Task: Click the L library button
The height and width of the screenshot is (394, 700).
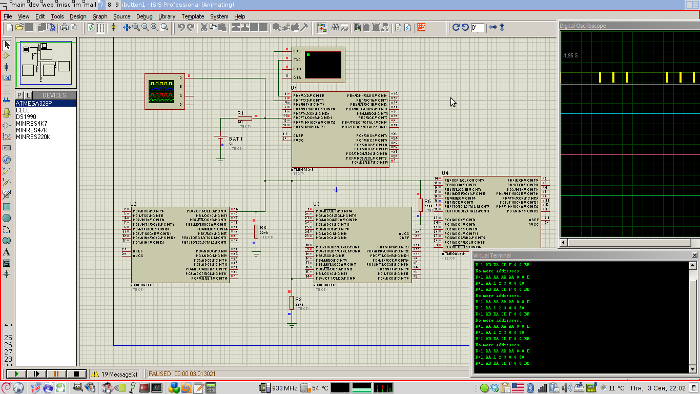Action: click(28, 95)
